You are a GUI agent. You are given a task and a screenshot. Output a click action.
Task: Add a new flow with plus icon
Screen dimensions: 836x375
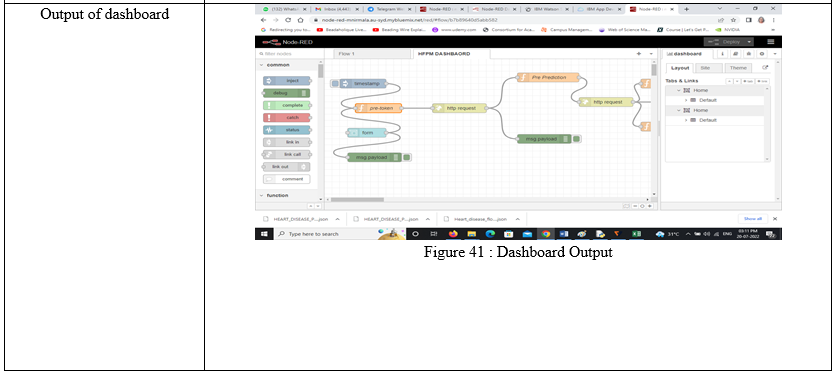[x=639, y=54]
